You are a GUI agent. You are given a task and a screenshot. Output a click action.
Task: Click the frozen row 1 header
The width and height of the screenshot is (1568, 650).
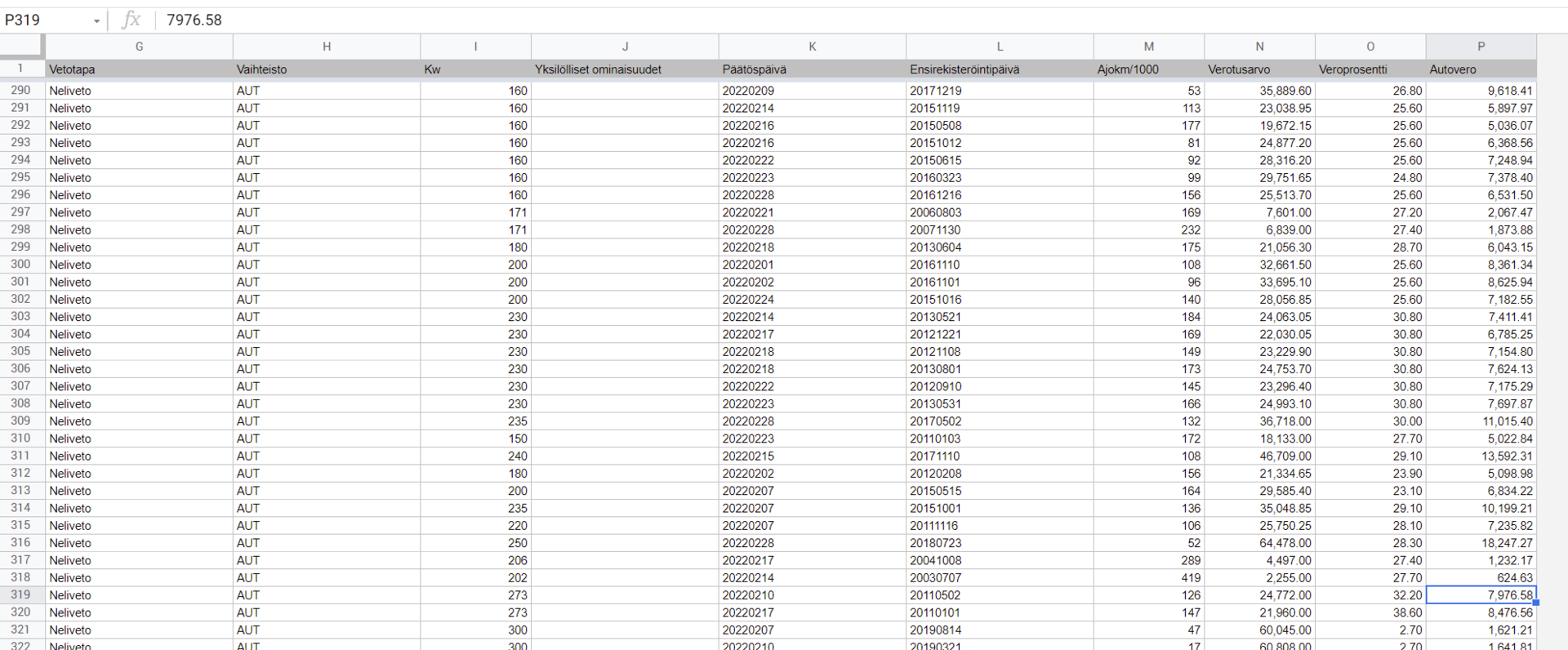pos(21,69)
